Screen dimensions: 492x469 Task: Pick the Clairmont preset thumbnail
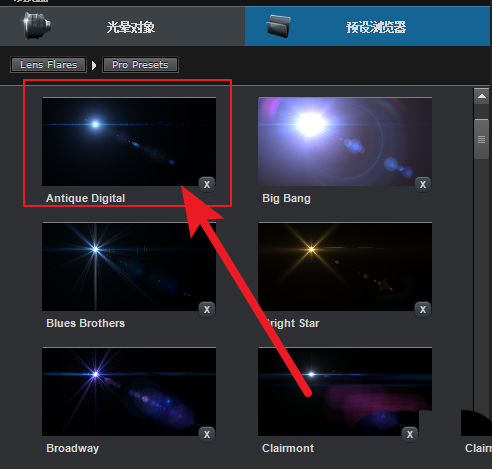(345, 392)
